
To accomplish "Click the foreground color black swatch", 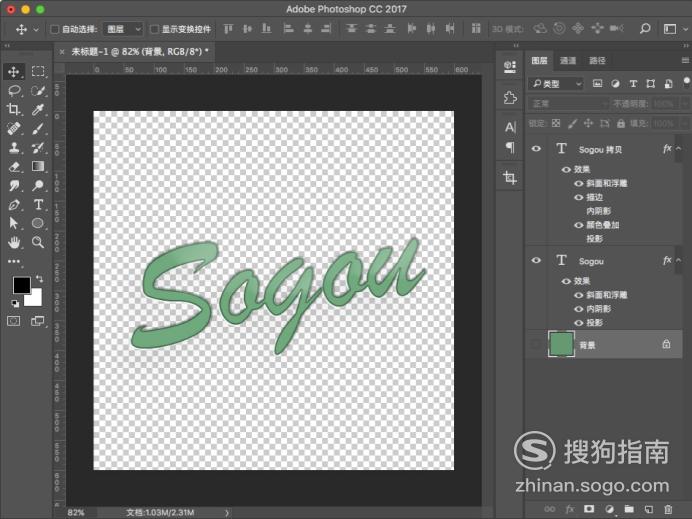I will coord(20,285).
